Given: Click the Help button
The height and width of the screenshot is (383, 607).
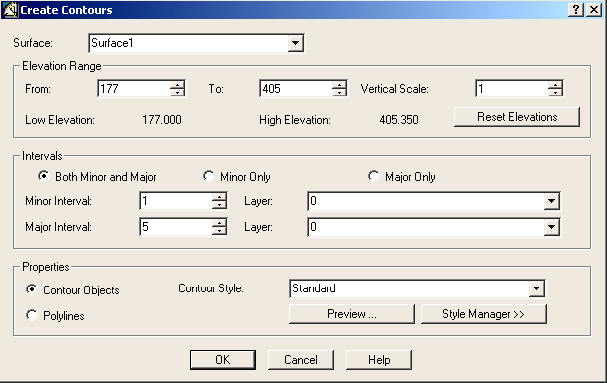Looking at the screenshot, I should [x=379, y=360].
